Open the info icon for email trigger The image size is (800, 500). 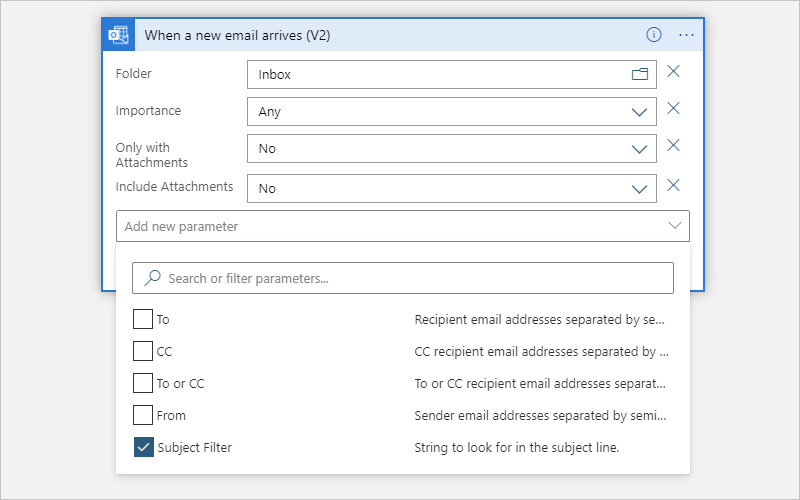tap(654, 35)
